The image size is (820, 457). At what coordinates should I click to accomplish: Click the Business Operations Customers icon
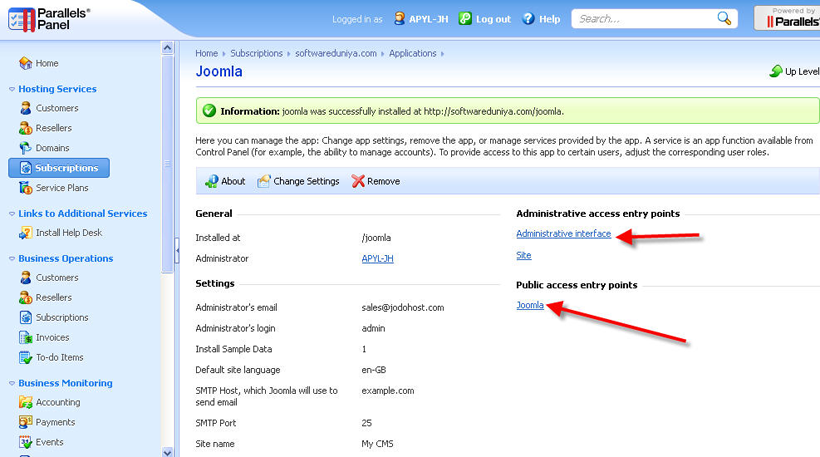(25, 278)
